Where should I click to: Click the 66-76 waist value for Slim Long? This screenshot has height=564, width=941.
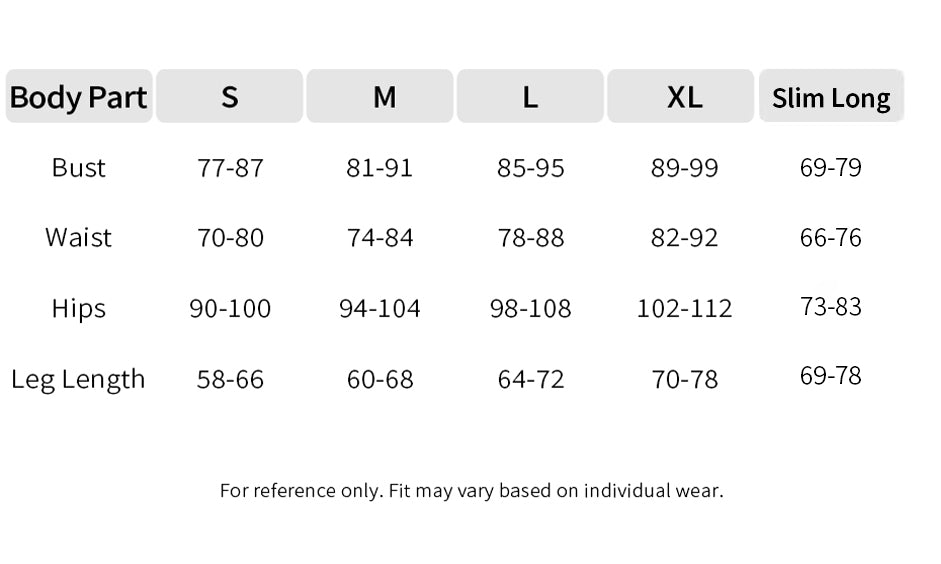pos(831,238)
